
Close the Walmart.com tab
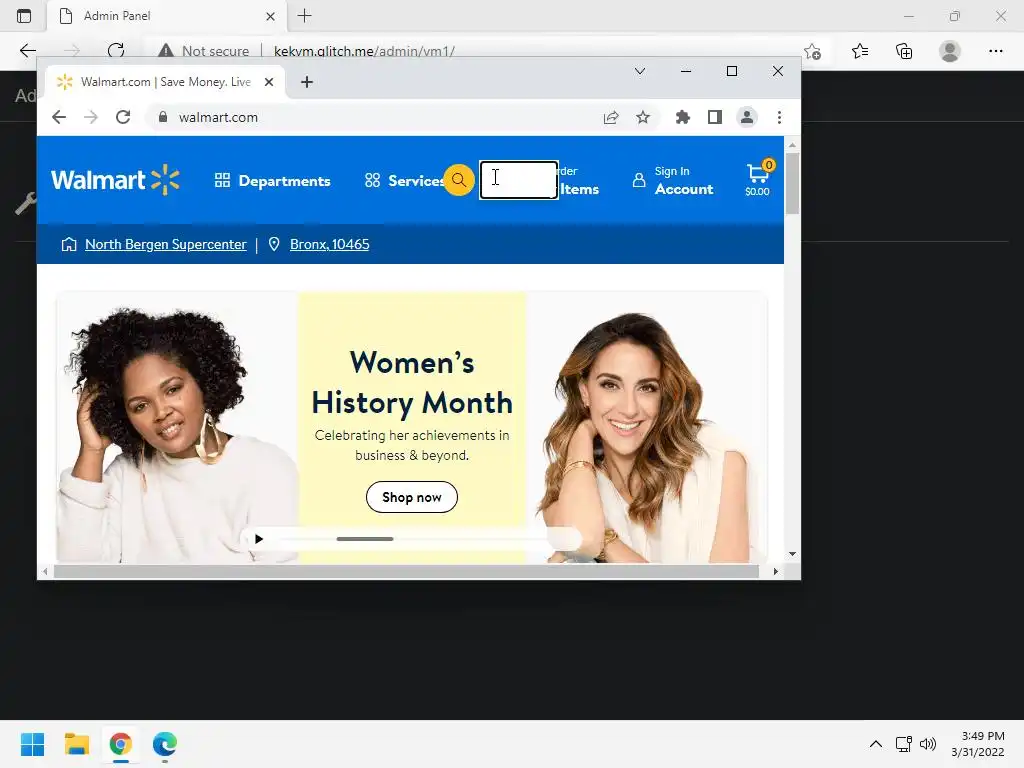coord(269,82)
